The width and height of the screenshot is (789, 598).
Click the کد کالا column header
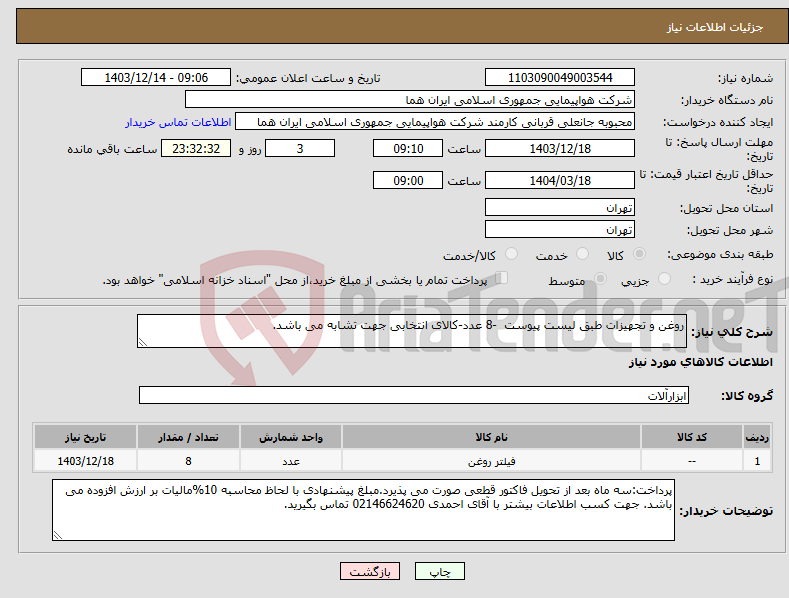(692, 437)
